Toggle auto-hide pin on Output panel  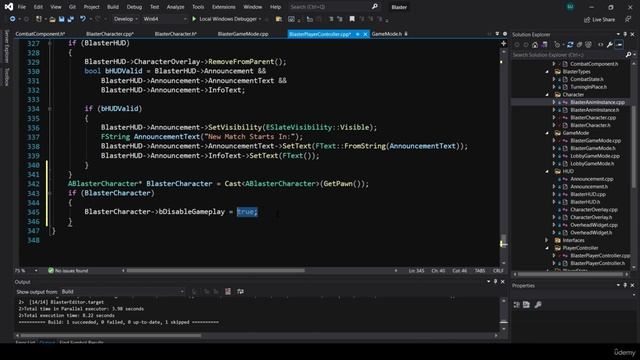(x=496, y=282)
